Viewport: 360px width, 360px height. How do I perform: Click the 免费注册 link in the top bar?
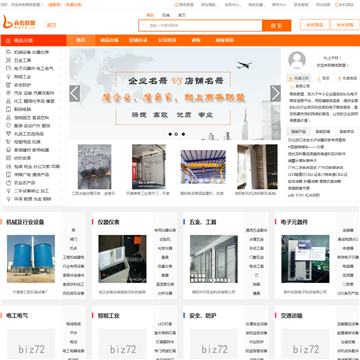[73, 5]
